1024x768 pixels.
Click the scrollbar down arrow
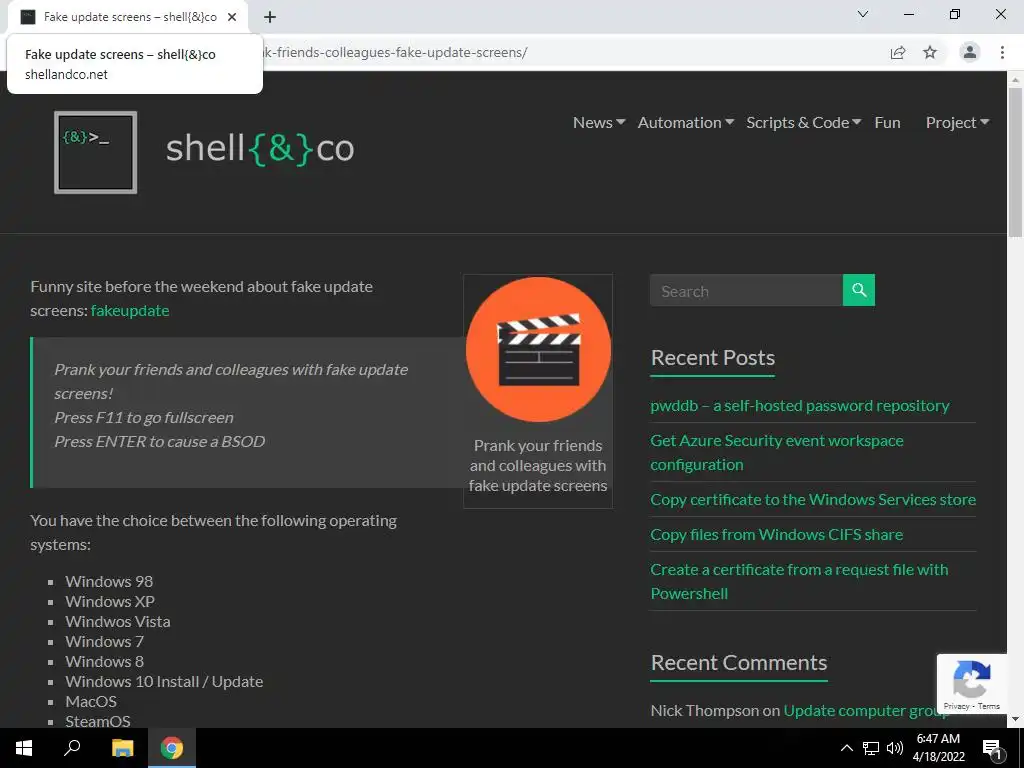coord(1015,720)
